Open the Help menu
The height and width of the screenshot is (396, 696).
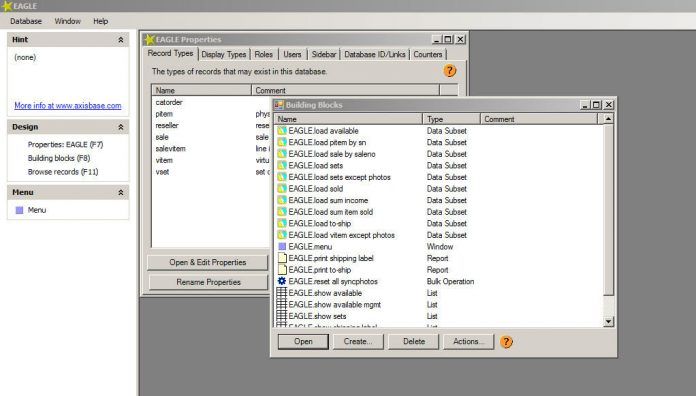[101, 21]
